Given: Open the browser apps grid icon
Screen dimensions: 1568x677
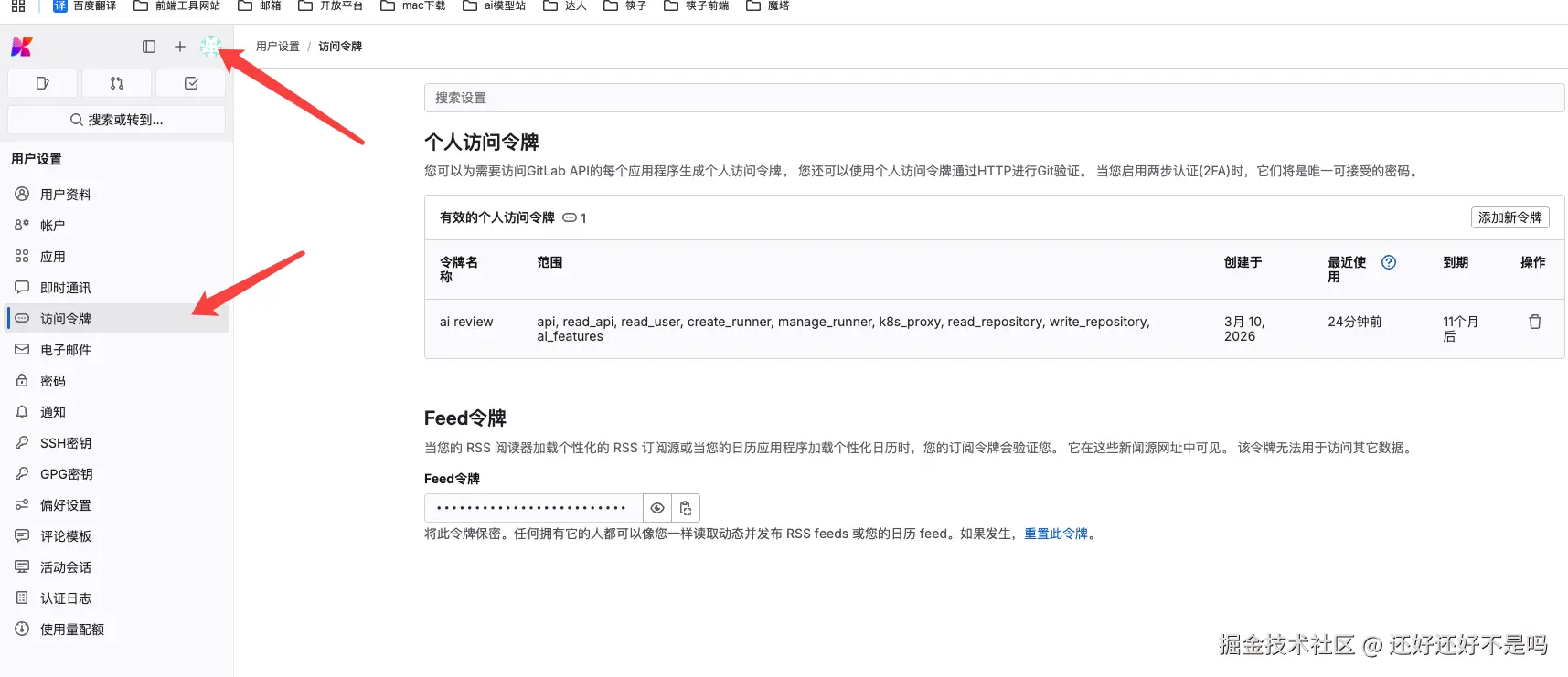Looking at the screenshot, I should click(x=18, y=5).
